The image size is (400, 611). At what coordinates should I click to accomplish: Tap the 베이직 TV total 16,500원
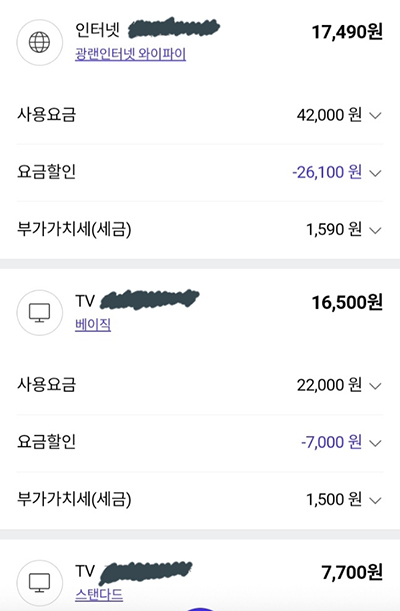(347, 302)
